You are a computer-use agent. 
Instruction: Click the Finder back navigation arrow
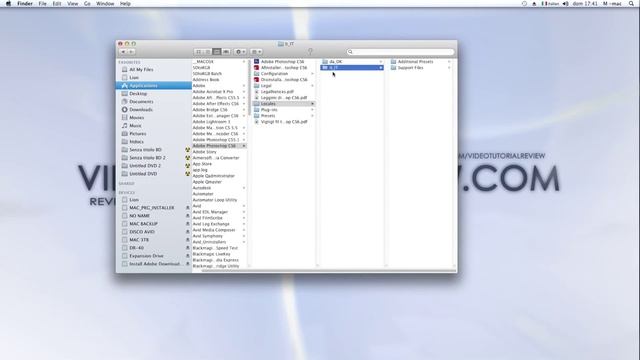tap(123, 52)
